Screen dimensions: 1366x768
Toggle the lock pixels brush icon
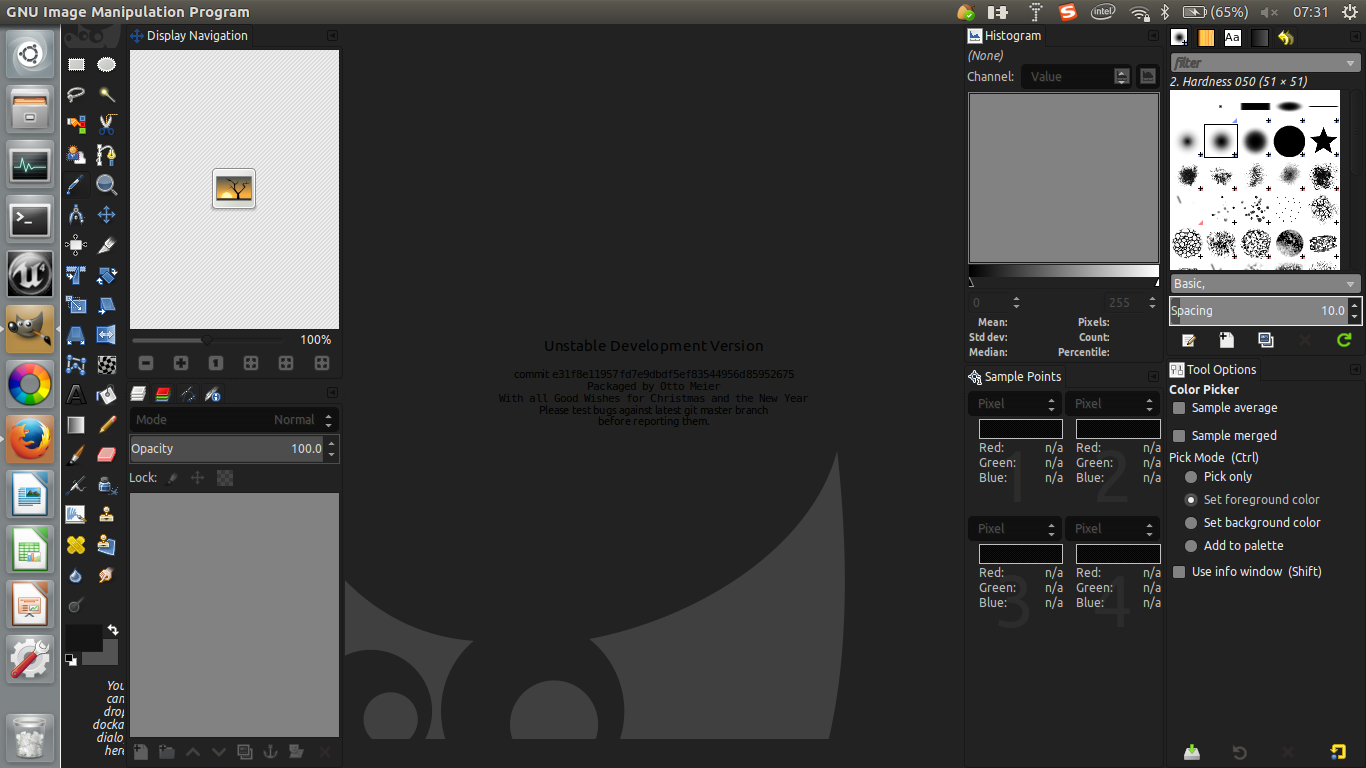point(172,478)
